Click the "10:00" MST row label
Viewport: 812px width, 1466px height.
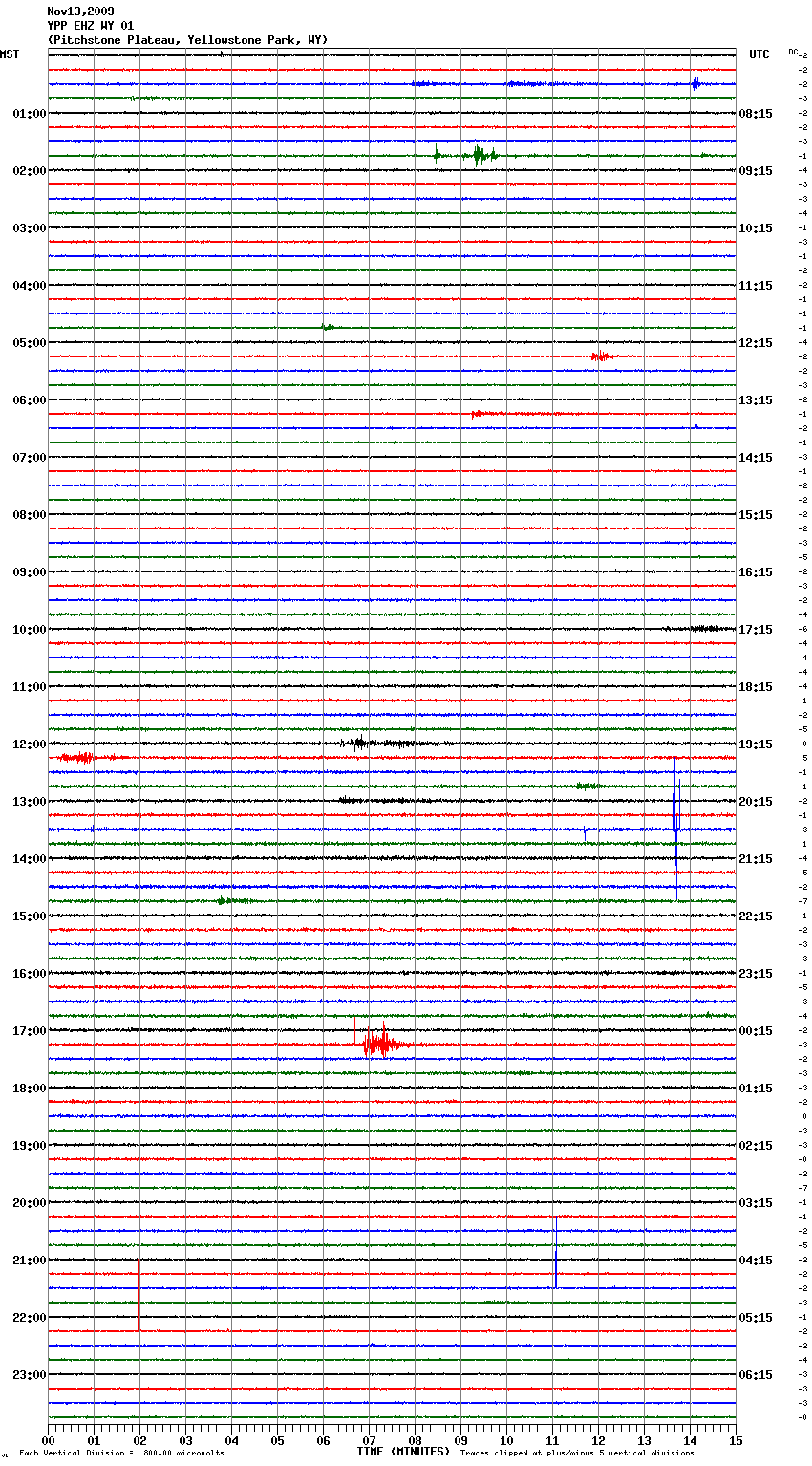pyautogui.click(x=30, y=630)
